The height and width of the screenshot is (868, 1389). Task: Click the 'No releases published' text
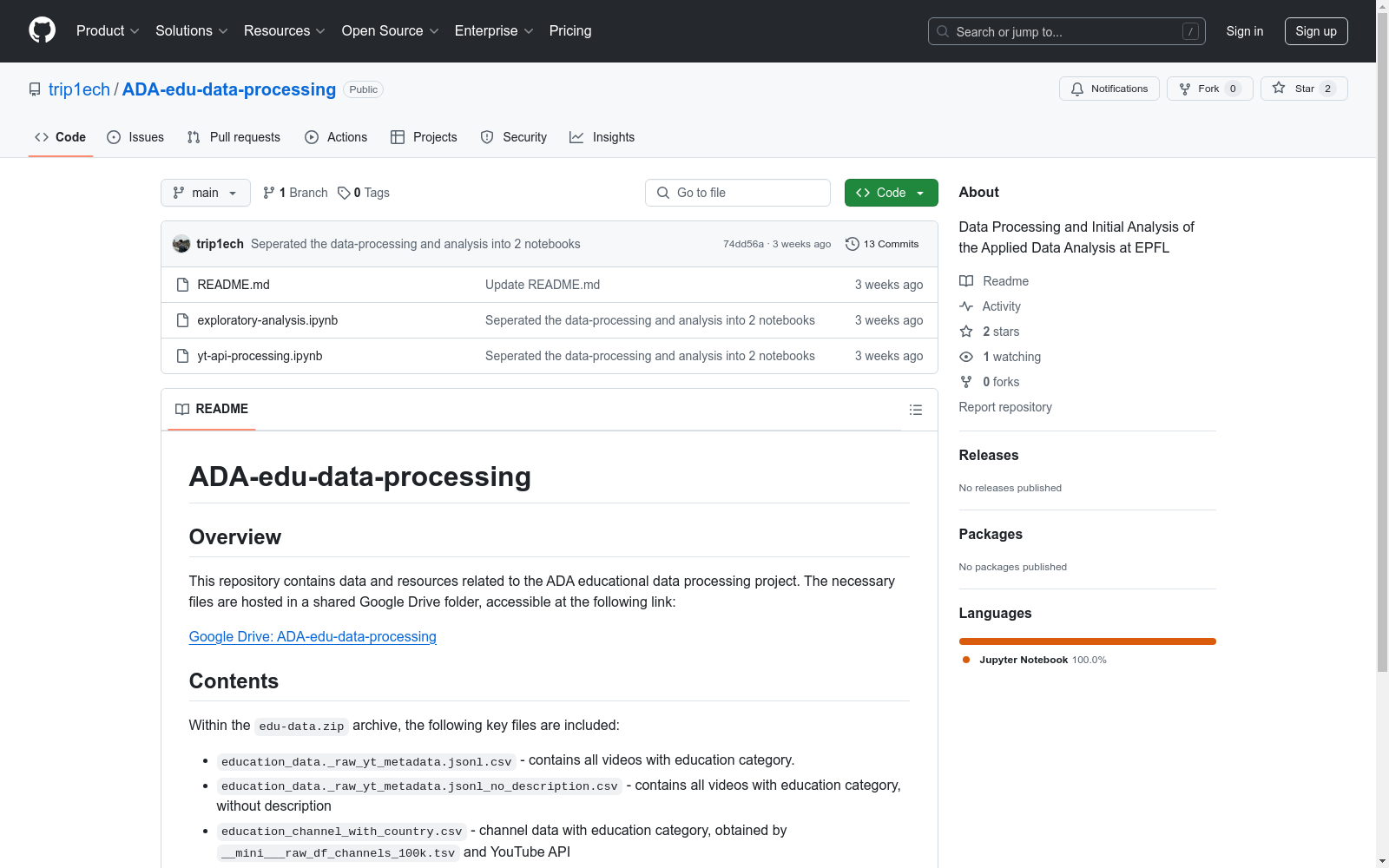1010,488
